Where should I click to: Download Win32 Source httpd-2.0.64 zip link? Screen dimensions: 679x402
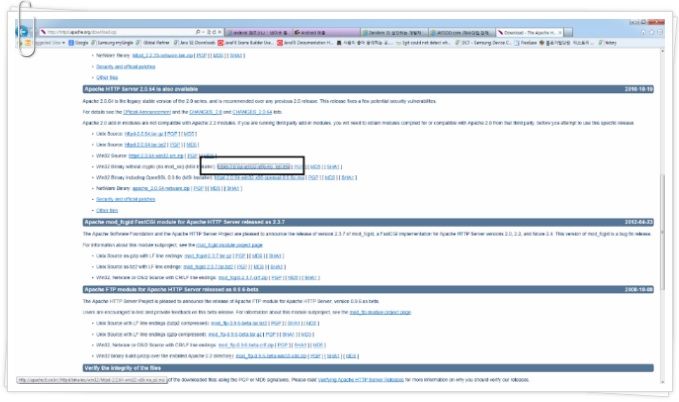point(156,156)
